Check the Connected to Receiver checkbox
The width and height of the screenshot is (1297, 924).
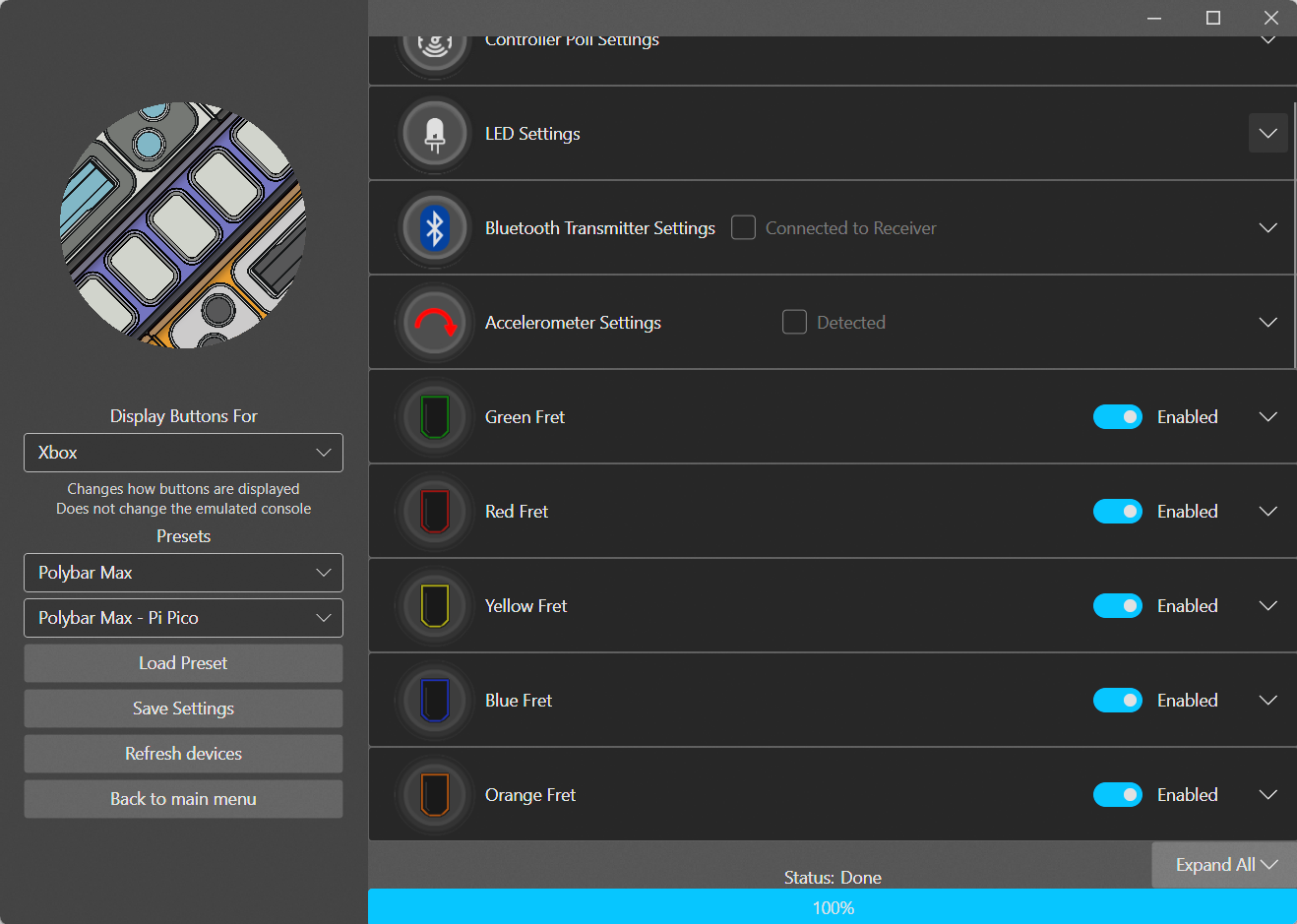click(x=743, y=228)
